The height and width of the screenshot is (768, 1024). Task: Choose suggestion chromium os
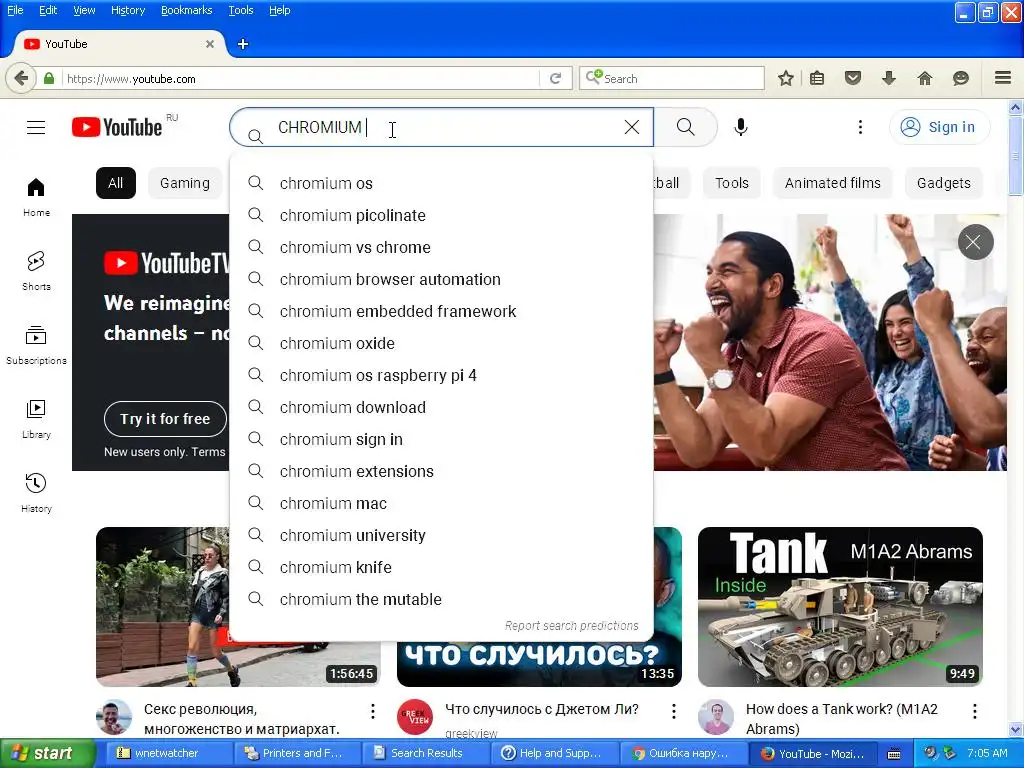(441, 184)
